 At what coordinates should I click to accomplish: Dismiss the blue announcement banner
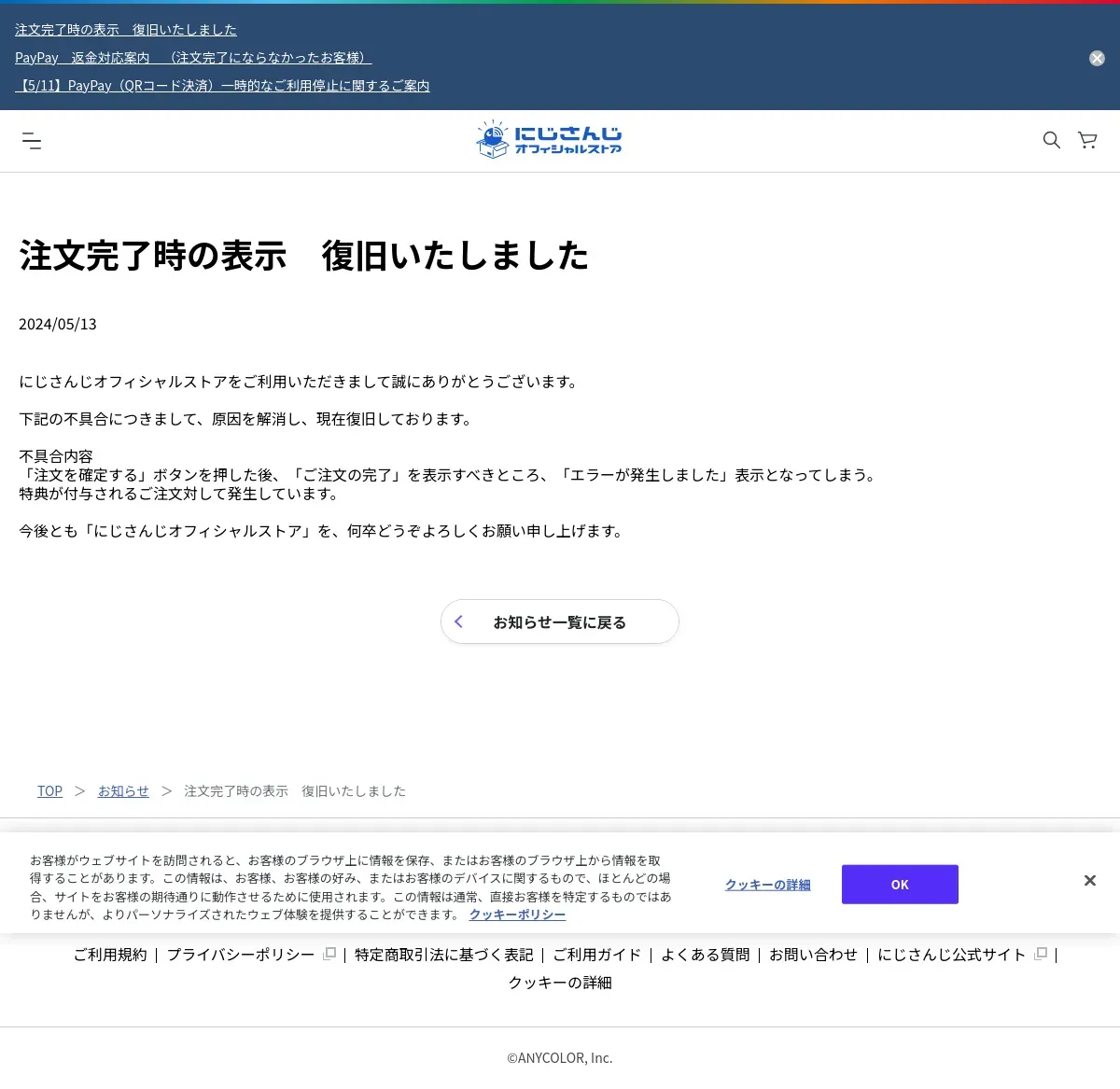click(1097, 58)
